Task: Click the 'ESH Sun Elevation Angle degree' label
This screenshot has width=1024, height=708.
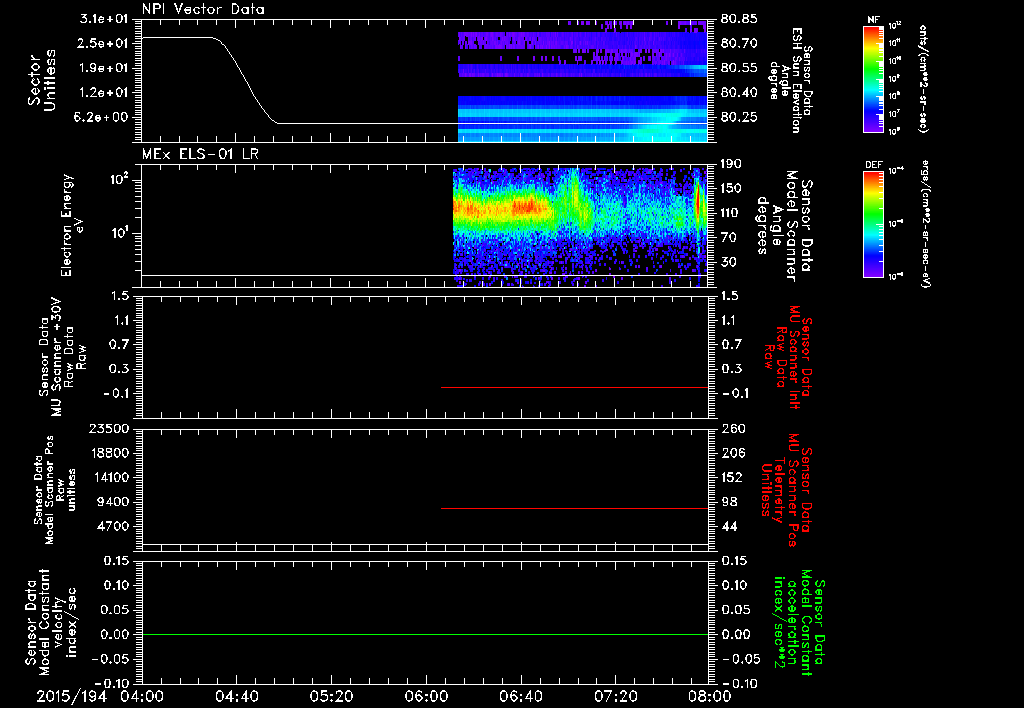Action: 790,80
